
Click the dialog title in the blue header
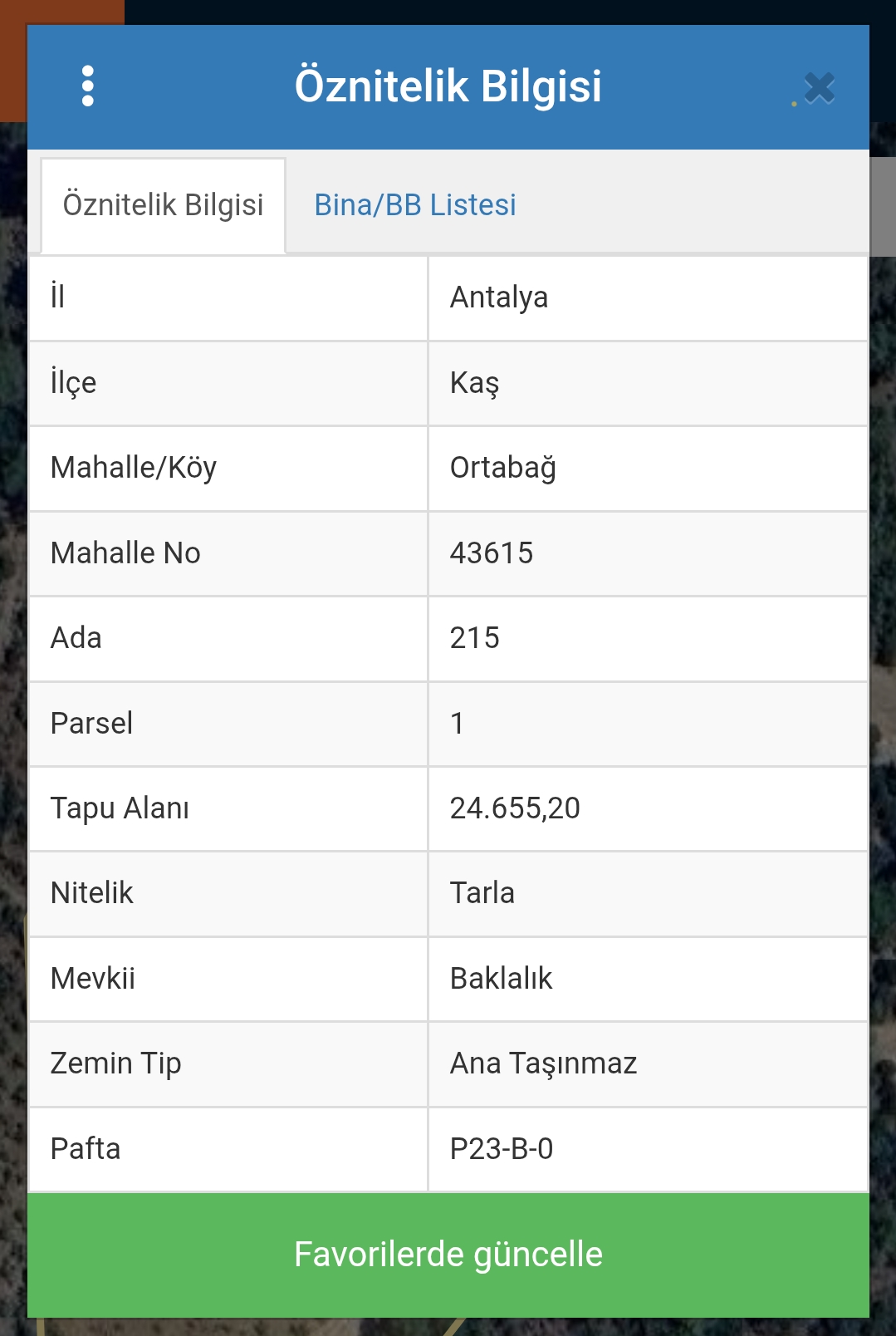448,86
